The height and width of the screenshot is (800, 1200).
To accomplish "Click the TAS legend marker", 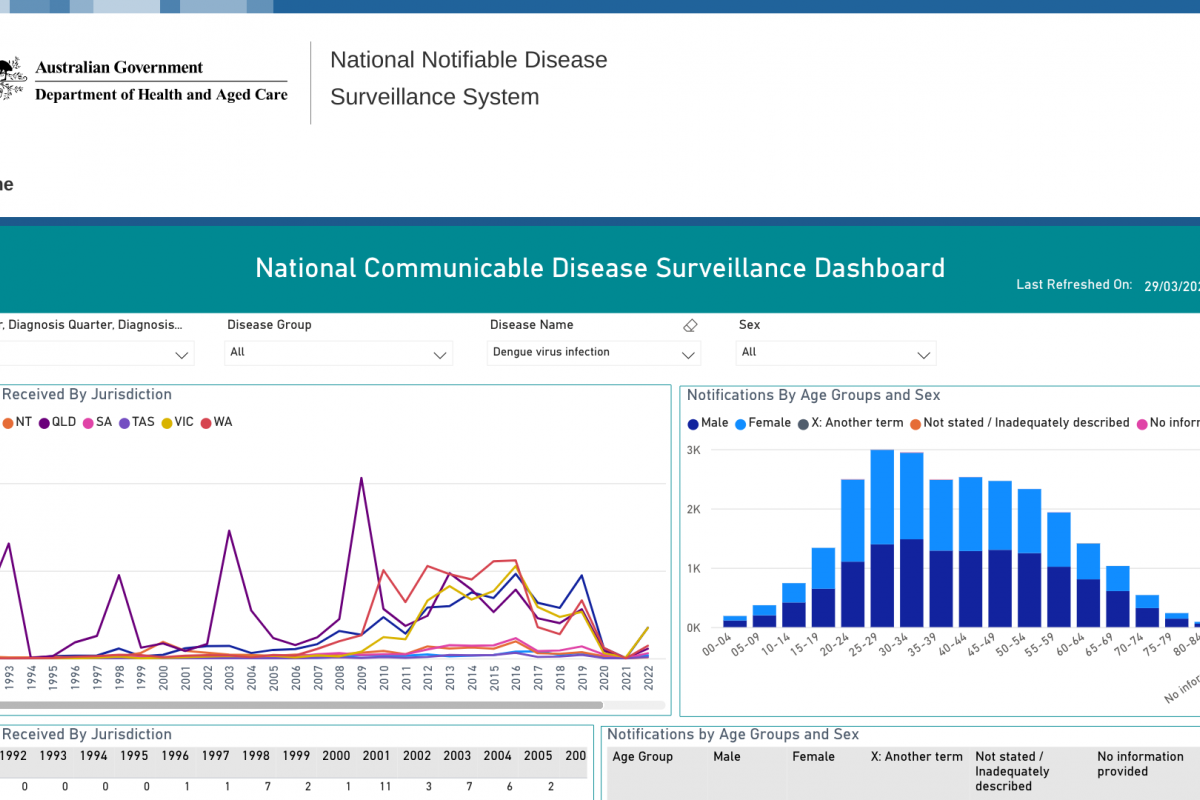I will click(x=125, y=423).
